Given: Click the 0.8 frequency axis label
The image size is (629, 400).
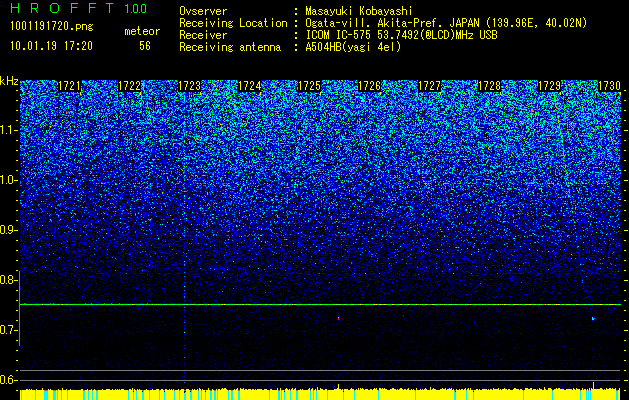Looking at the screenshot, I should pyautogui.click(x=8, y=280).
